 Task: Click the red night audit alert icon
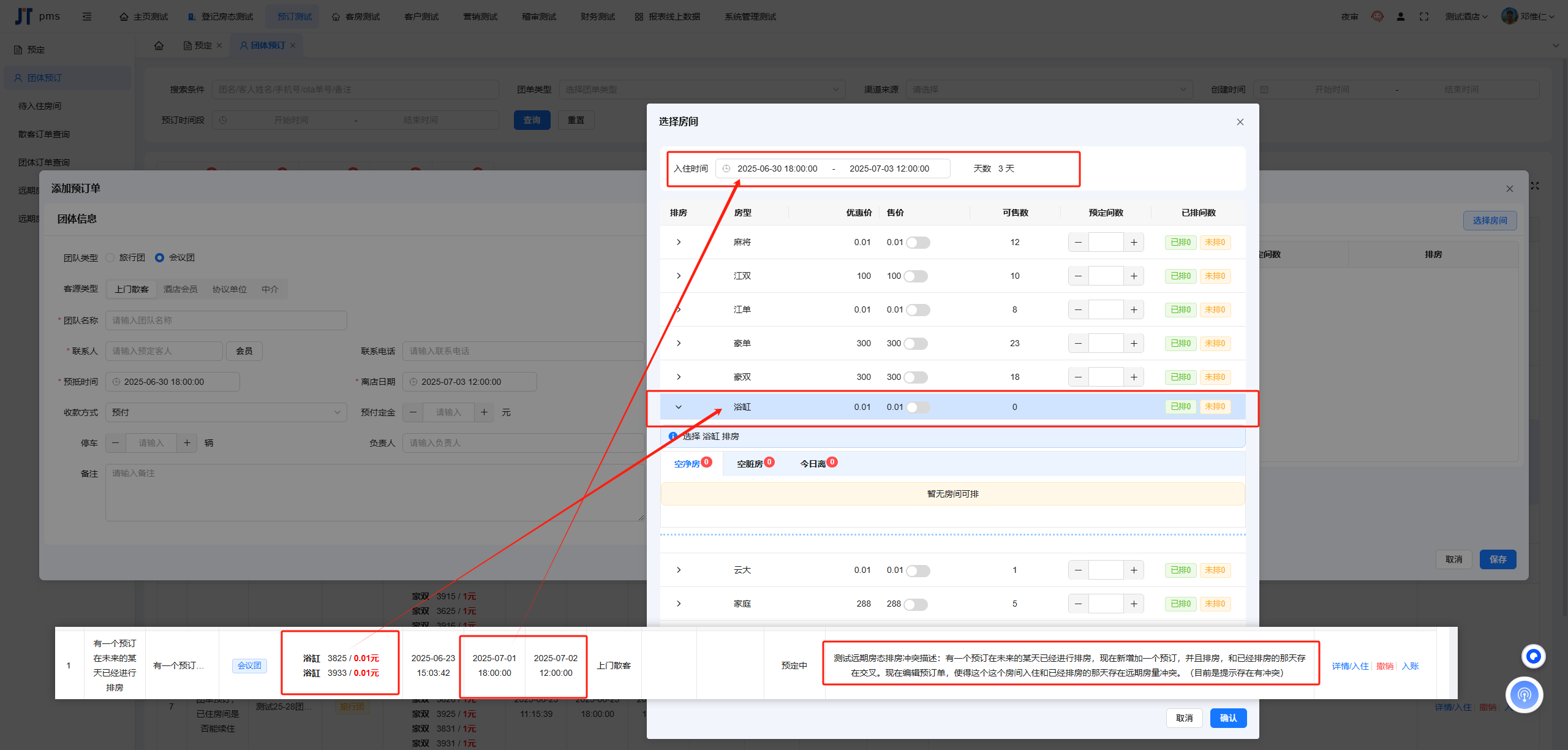coord(1377,17)
